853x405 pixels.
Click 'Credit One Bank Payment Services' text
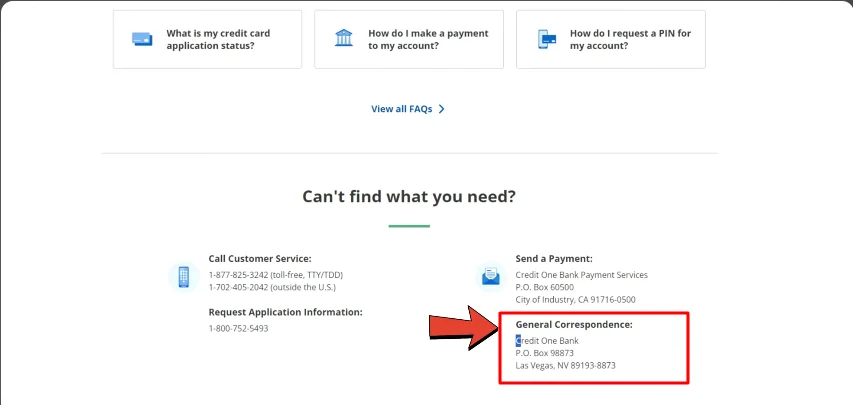[x=582, y=275]
